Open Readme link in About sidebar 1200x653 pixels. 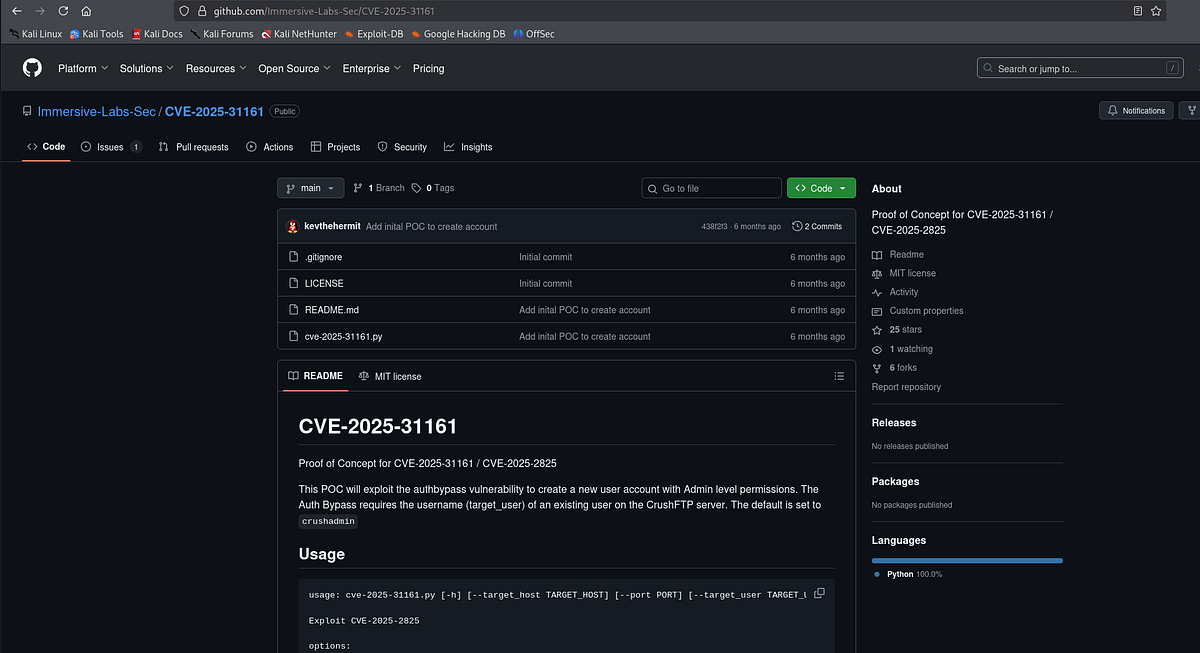(898, 254)
